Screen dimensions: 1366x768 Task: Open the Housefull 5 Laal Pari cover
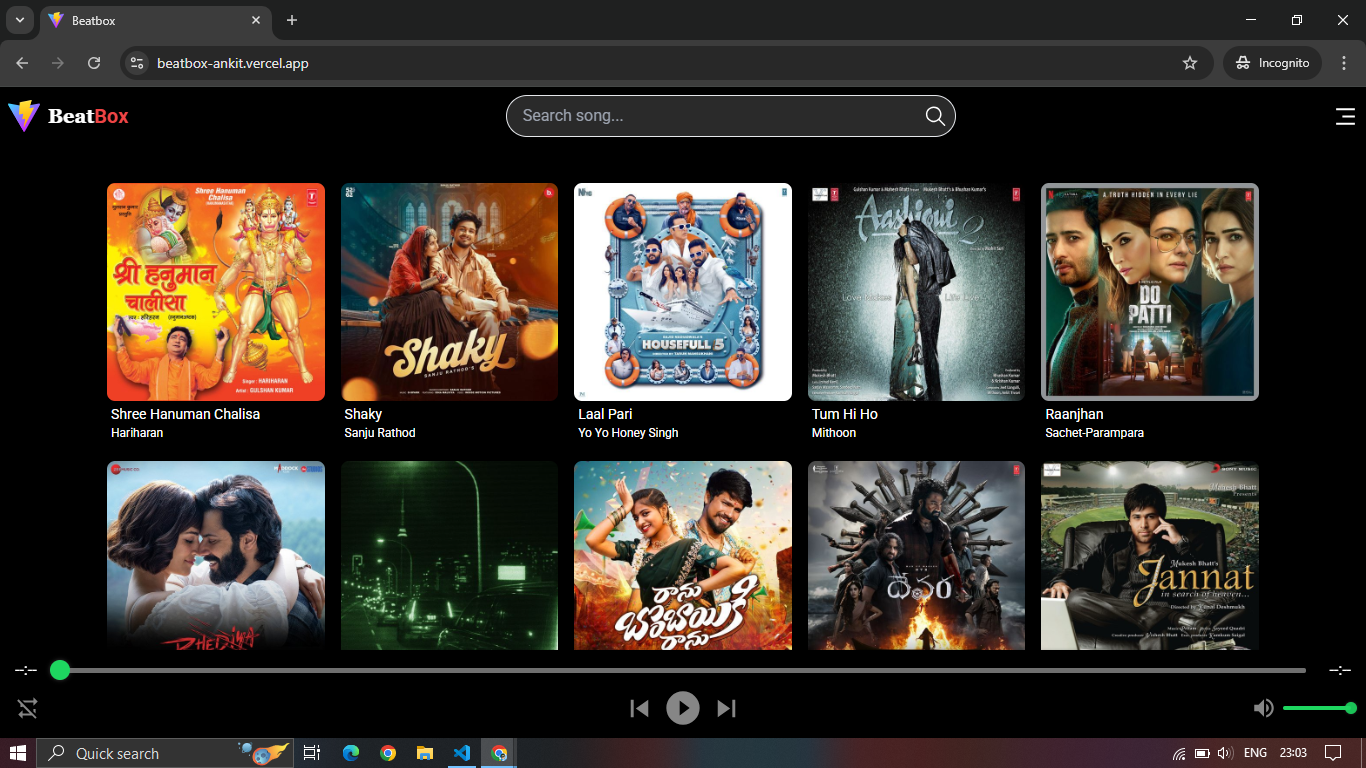683,292
